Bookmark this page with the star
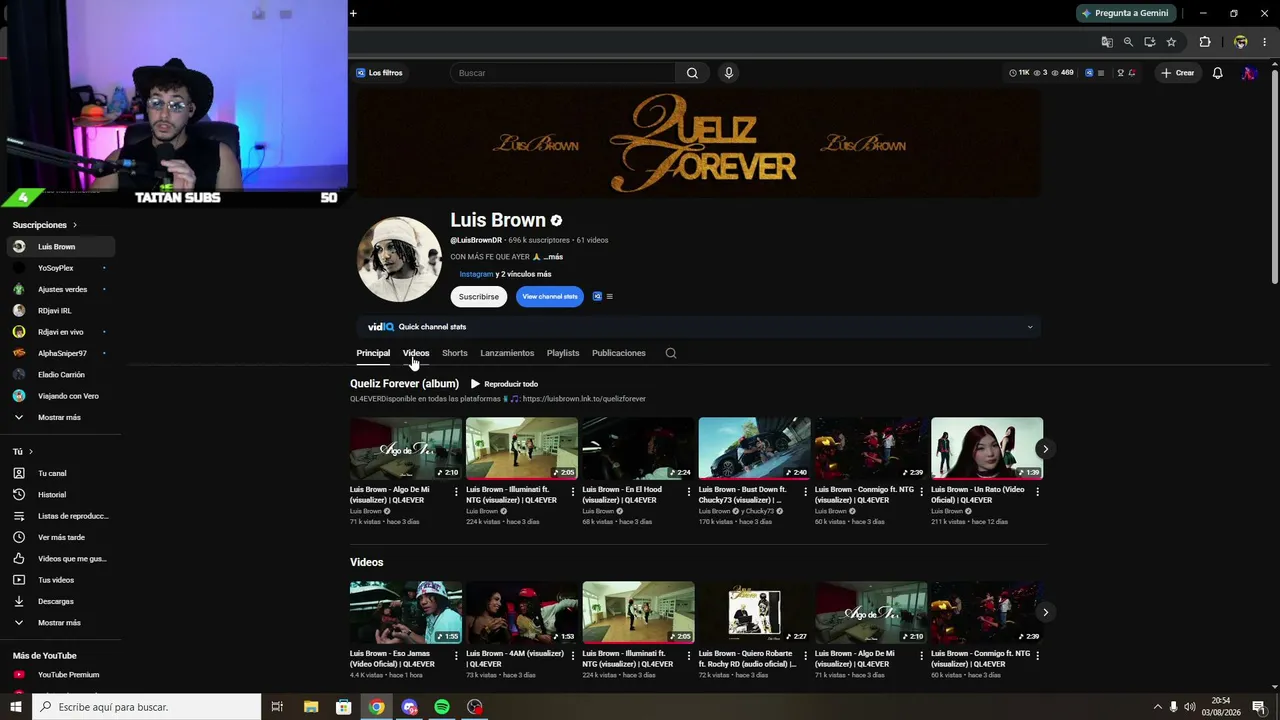 pyautogui.click(x=1171, y=42)
